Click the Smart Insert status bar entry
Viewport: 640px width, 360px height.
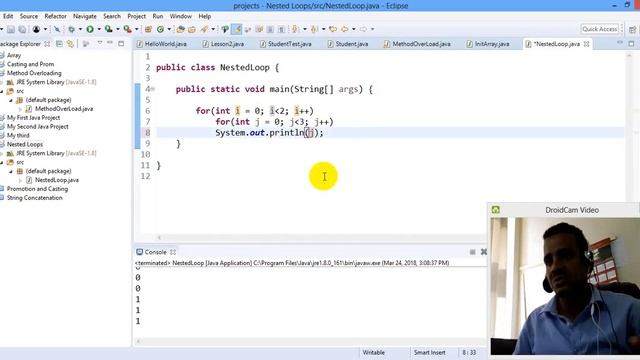(429, 352)
